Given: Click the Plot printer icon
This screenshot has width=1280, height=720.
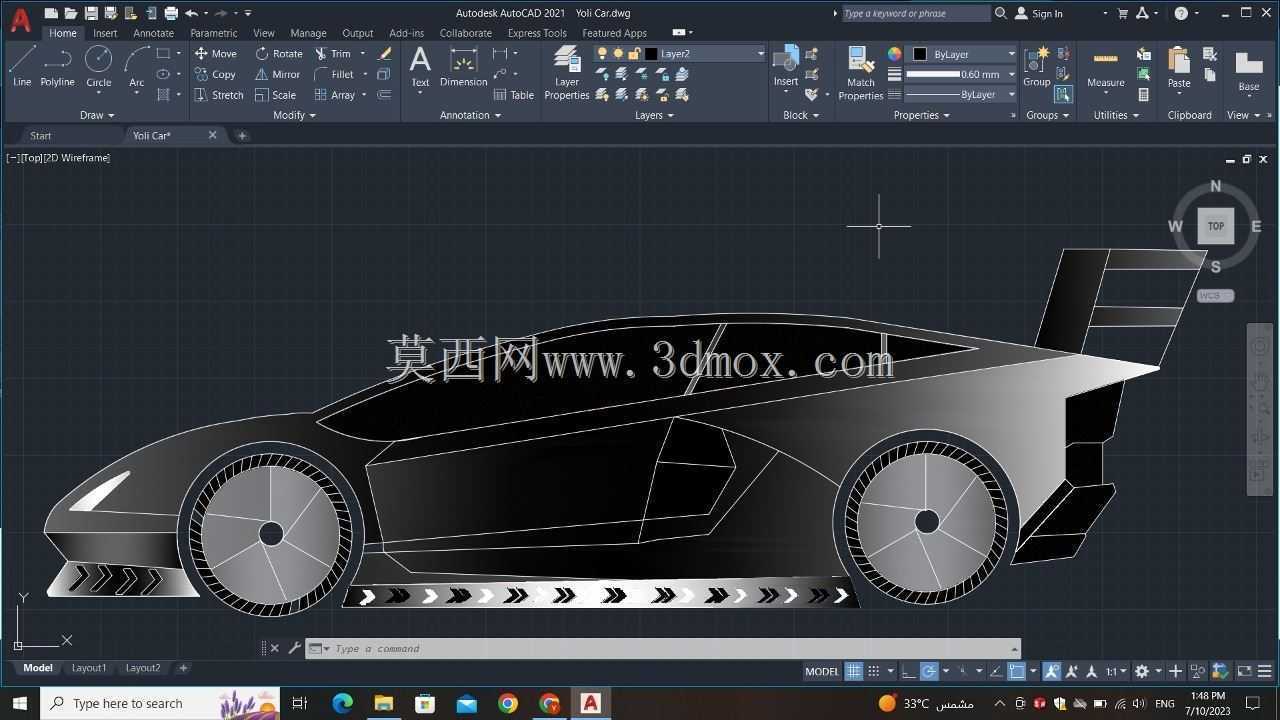Looking at the screenshot, I should (171, 13).
